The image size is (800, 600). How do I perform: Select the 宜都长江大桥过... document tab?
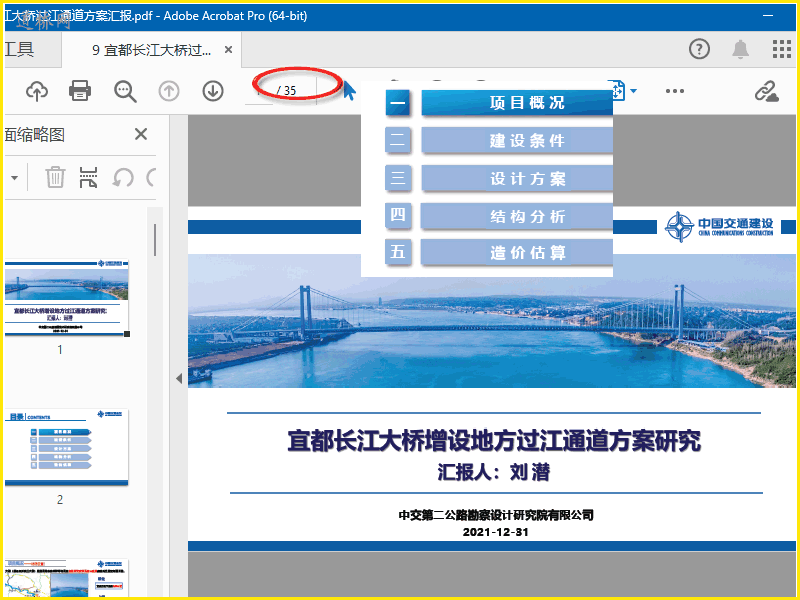[x=151, y=50]
